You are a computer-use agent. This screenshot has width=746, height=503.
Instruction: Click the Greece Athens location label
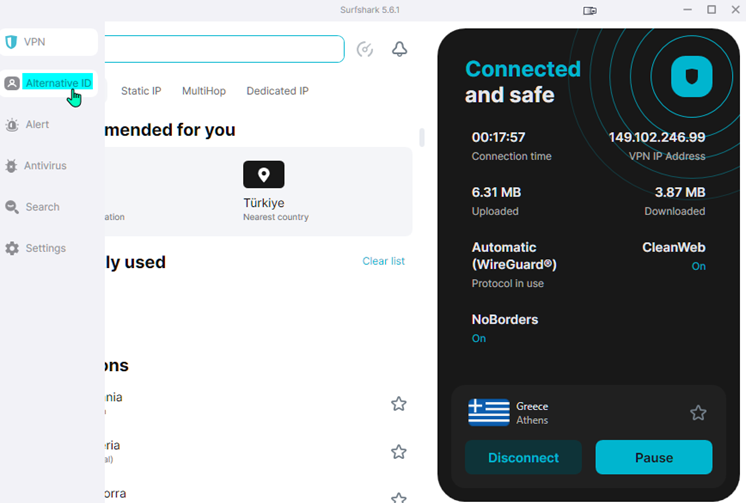tap(532, 413)
